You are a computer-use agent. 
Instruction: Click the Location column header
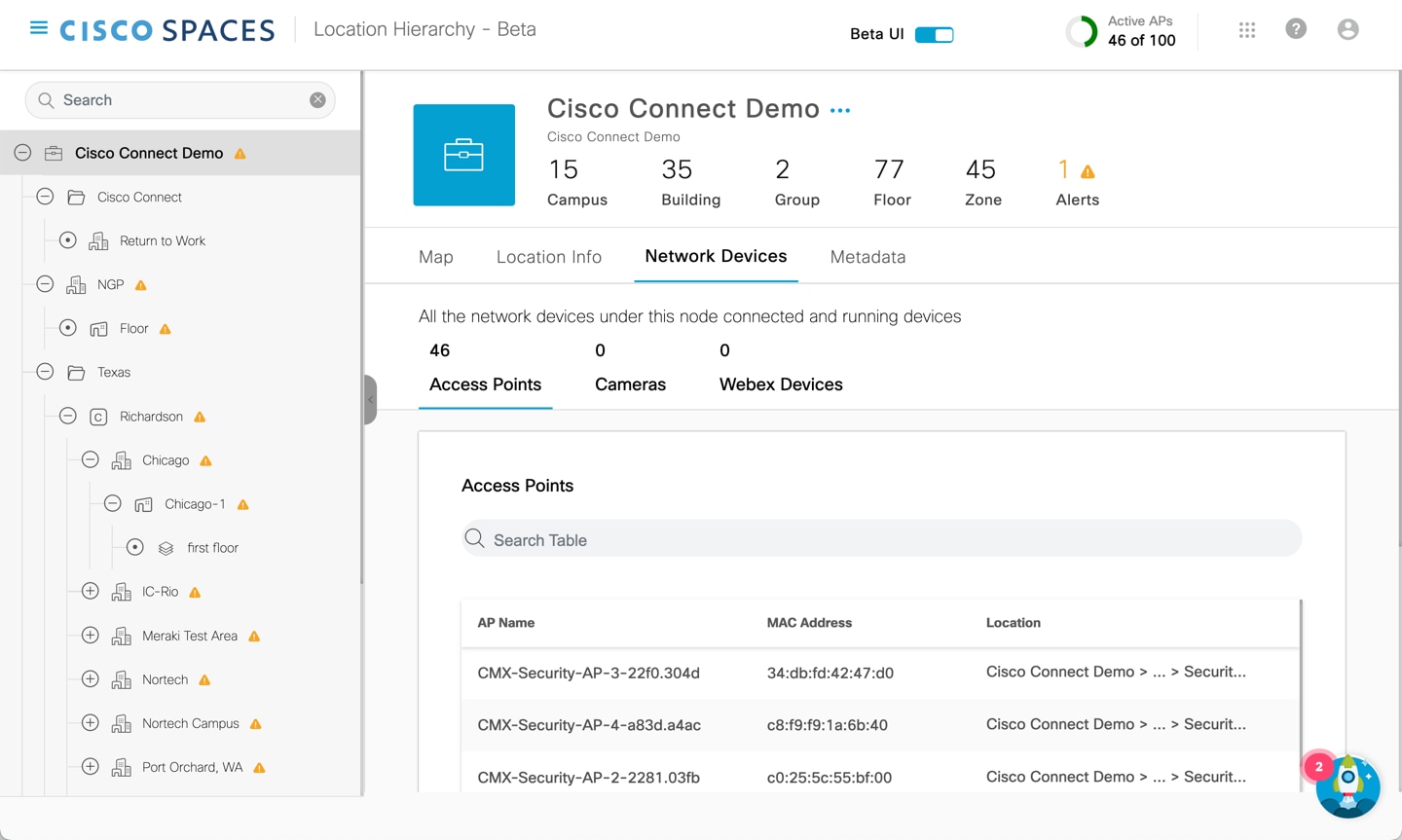point(1014,623)
